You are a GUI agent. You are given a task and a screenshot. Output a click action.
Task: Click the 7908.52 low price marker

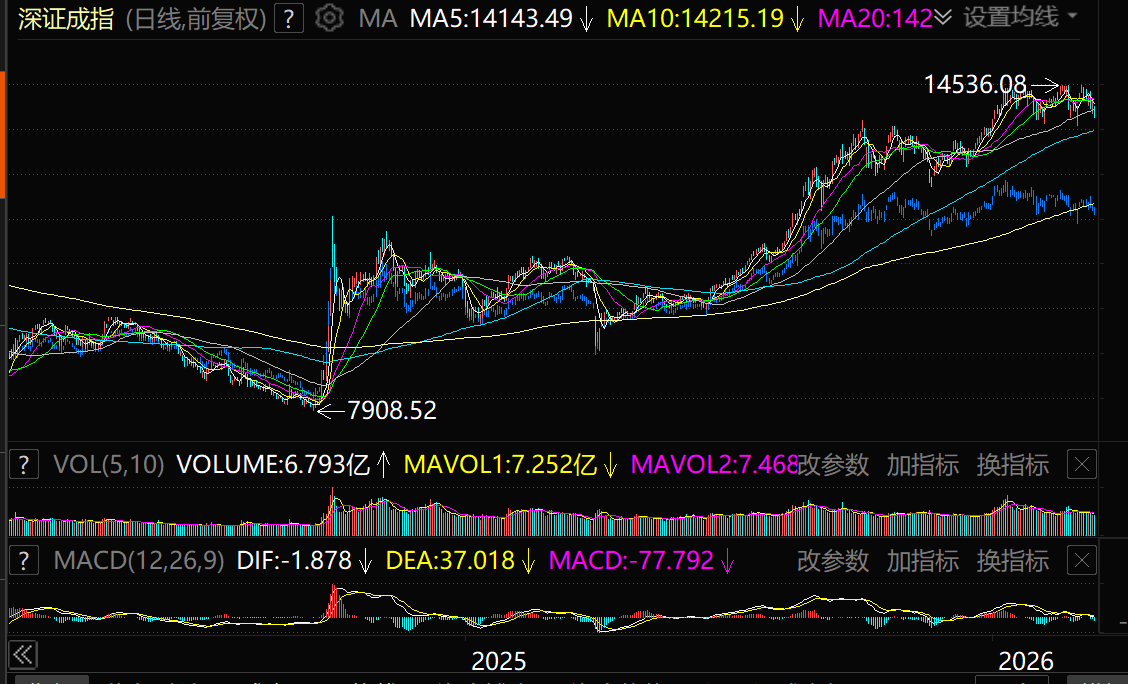click(391, 409)
